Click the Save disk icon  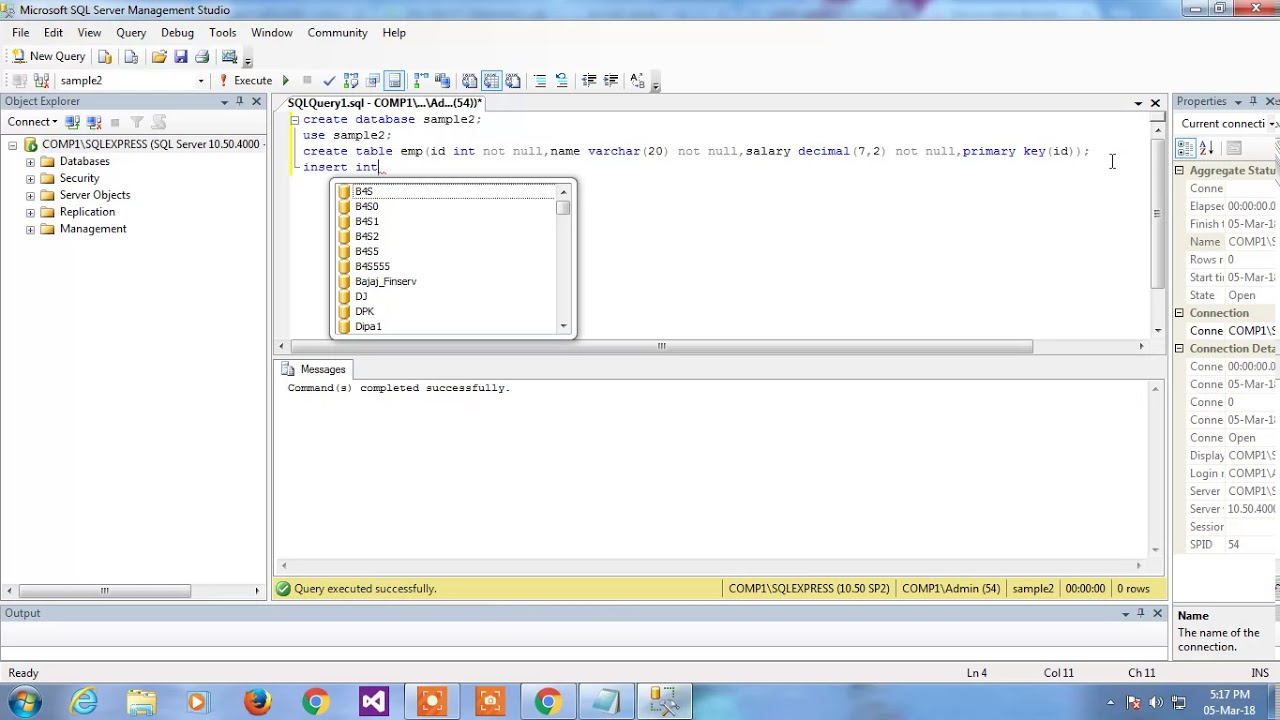click(180, 56)
